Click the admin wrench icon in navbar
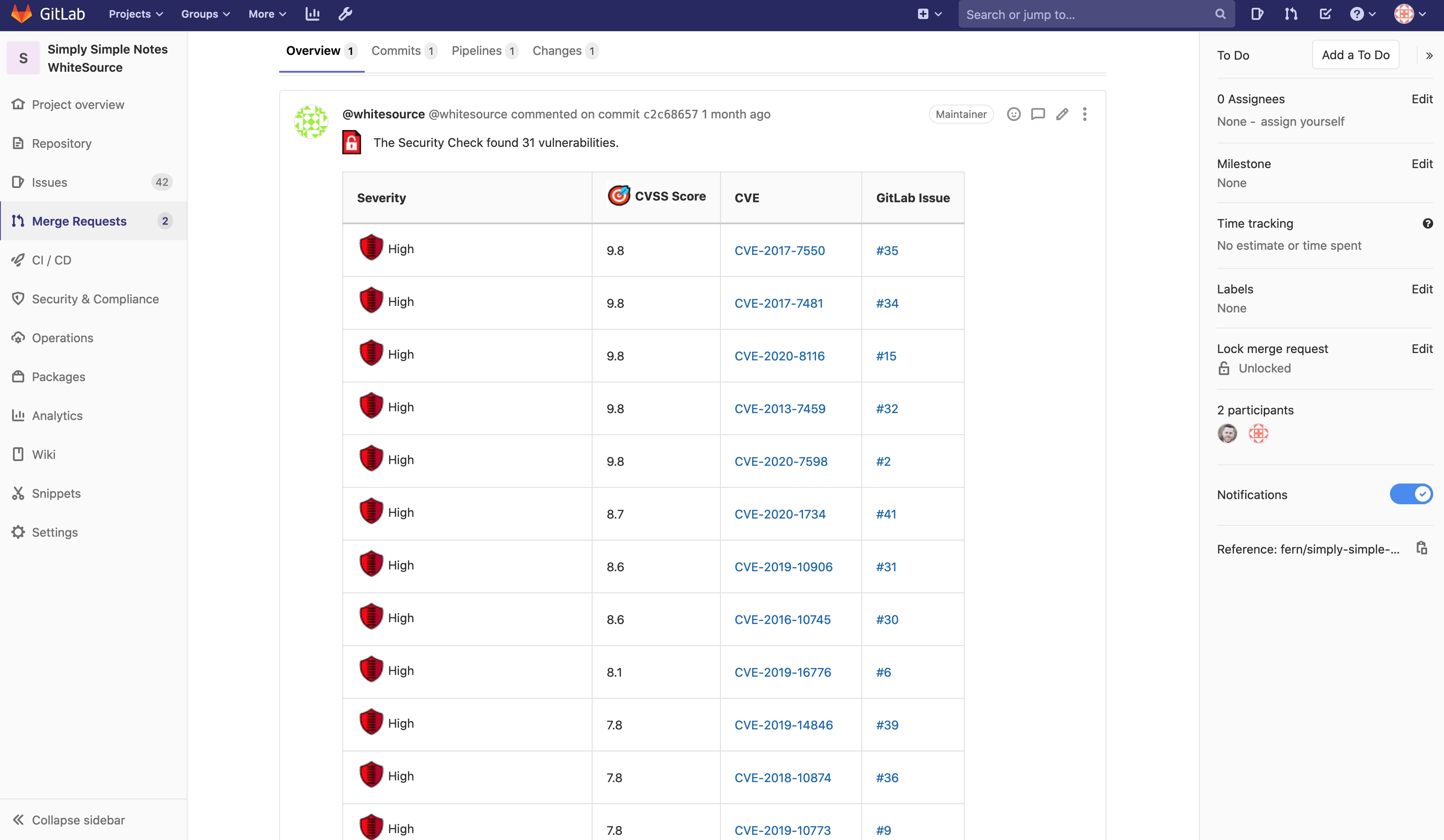The image size is (1444, 840). pyautogui.click(x=345, y=14)
